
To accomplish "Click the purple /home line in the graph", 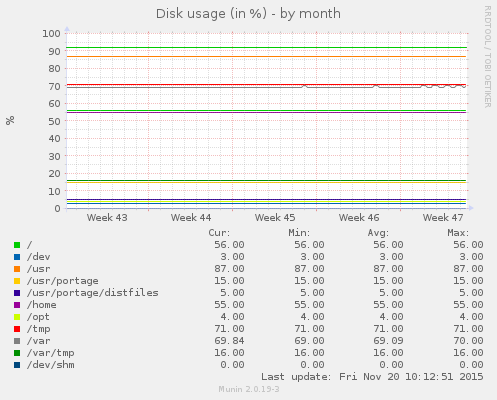I will [267, 112].
